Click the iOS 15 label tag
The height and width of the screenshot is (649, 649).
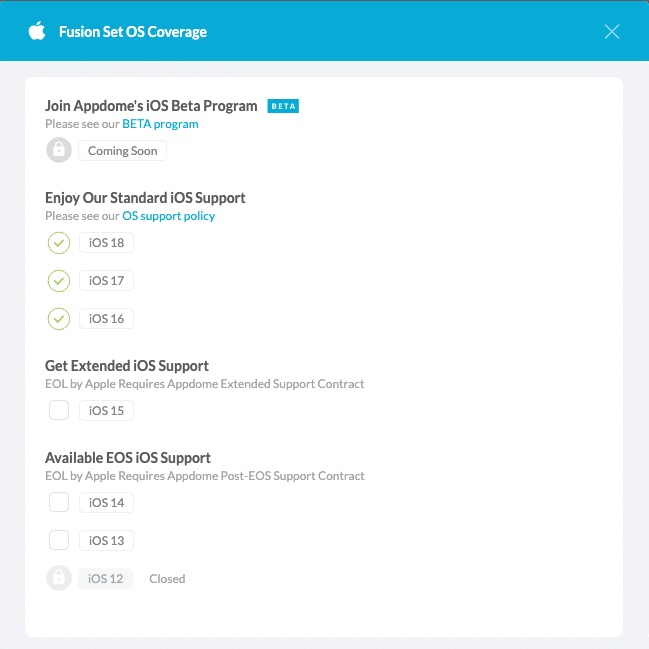click(x=106, y=410)
